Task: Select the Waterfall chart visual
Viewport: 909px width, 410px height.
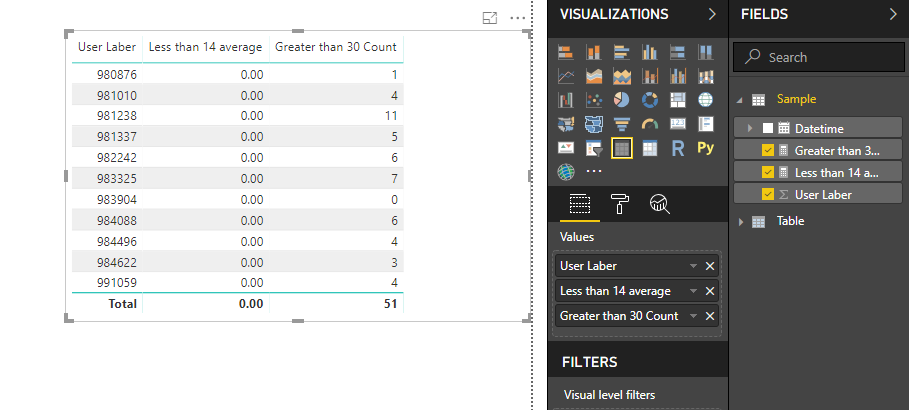Action: click(566, 100)
